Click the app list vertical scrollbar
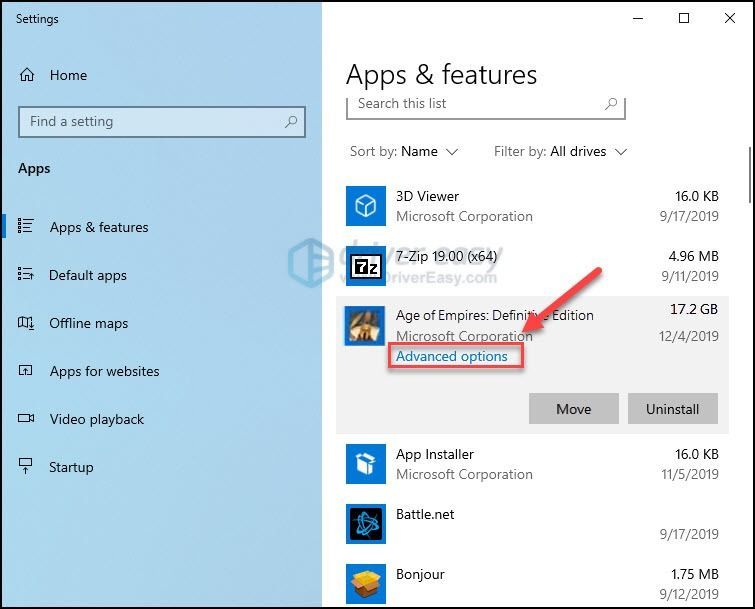The height and width of the screenshot is (609, 755). (750, 175)
